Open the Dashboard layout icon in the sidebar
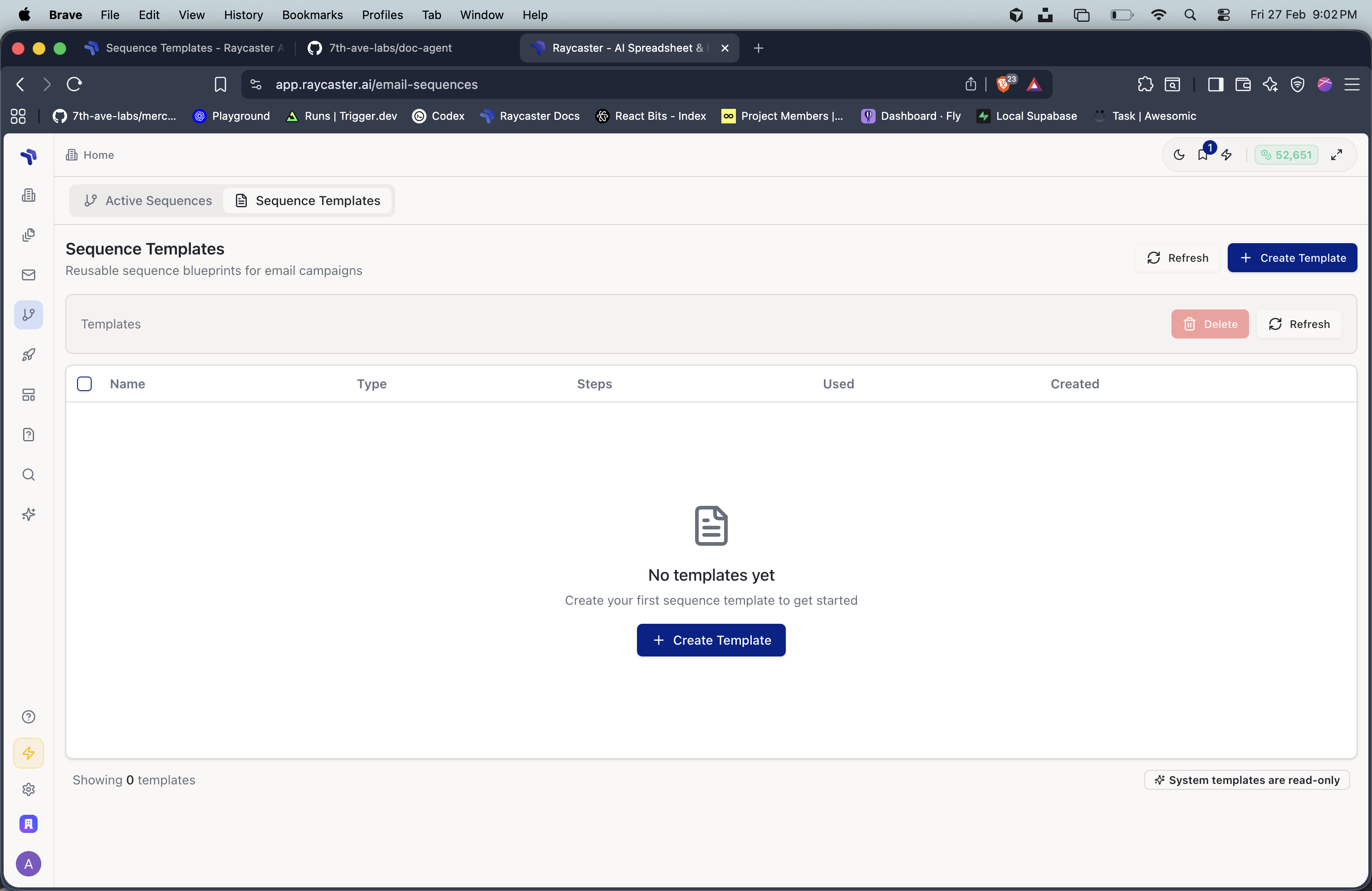 click(28, 395)
